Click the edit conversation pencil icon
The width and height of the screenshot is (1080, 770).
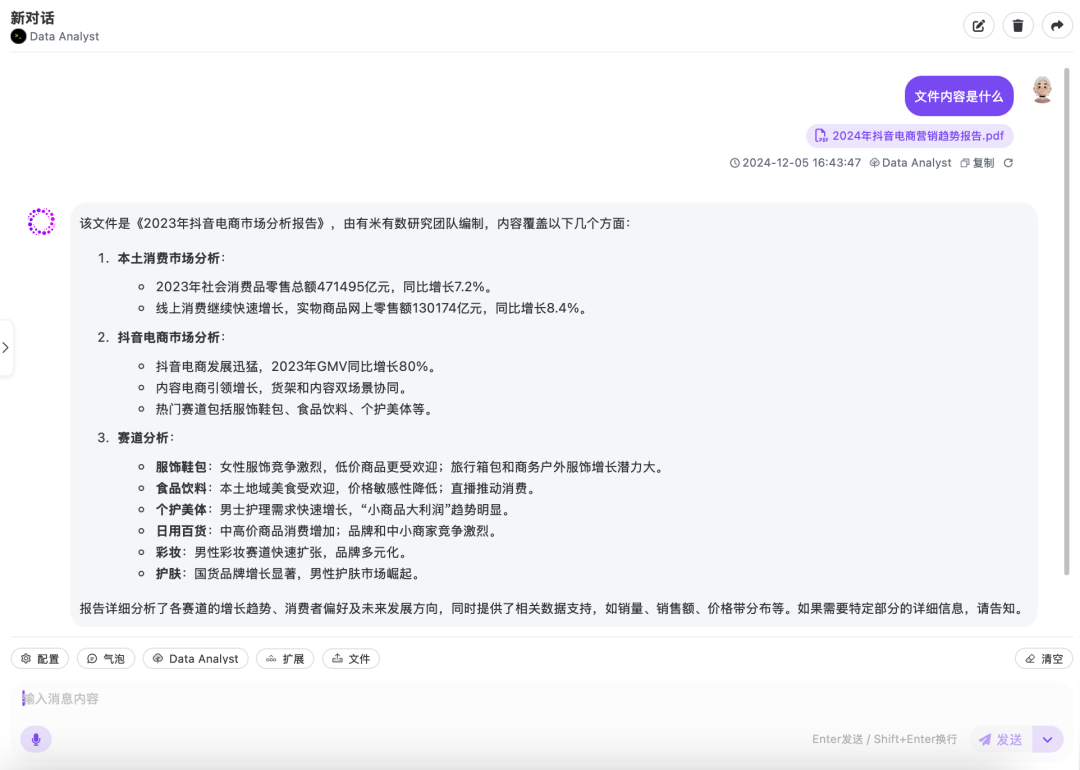point(978,25)
